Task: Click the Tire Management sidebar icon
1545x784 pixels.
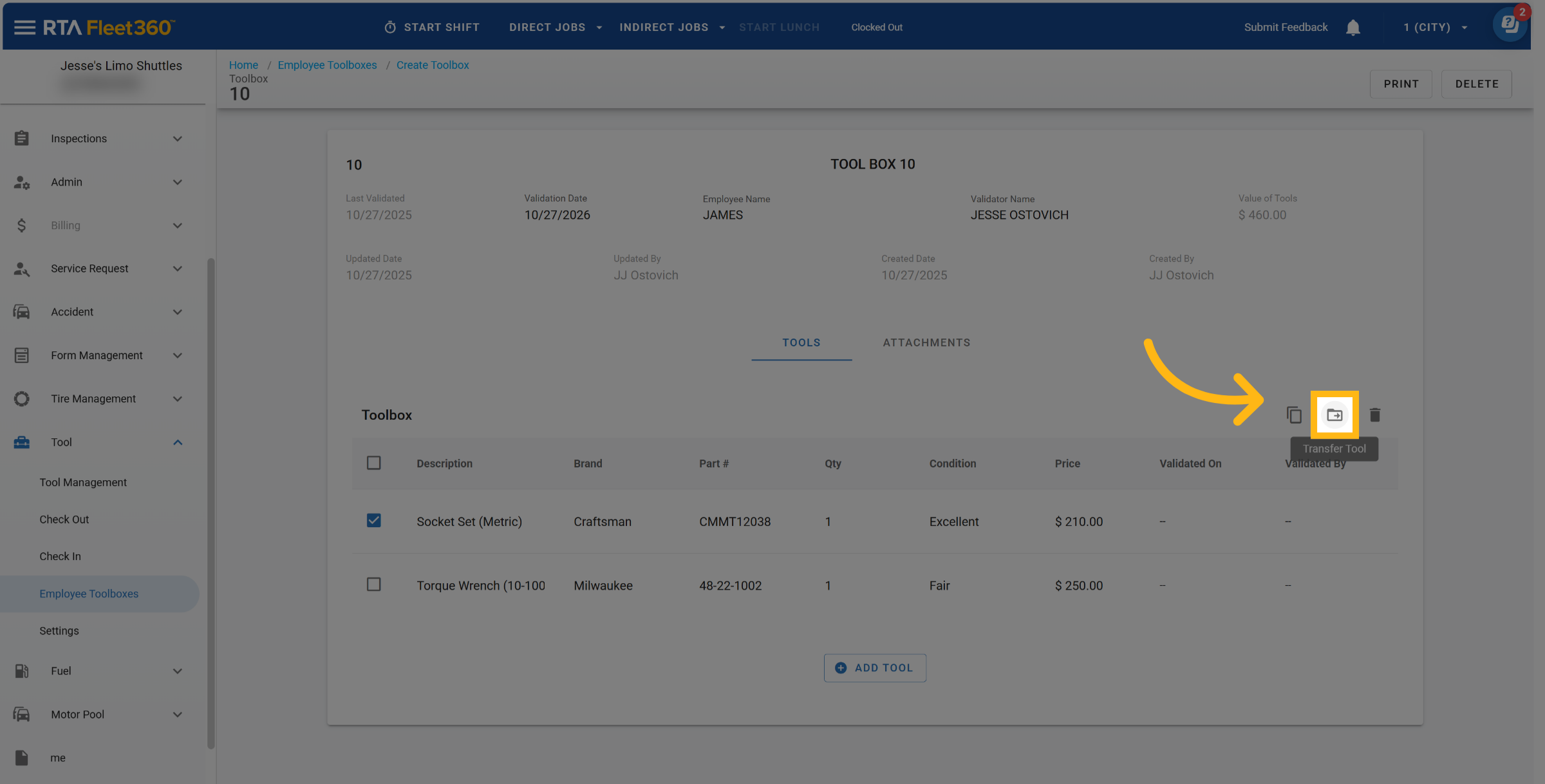Action: pos(22,399)
